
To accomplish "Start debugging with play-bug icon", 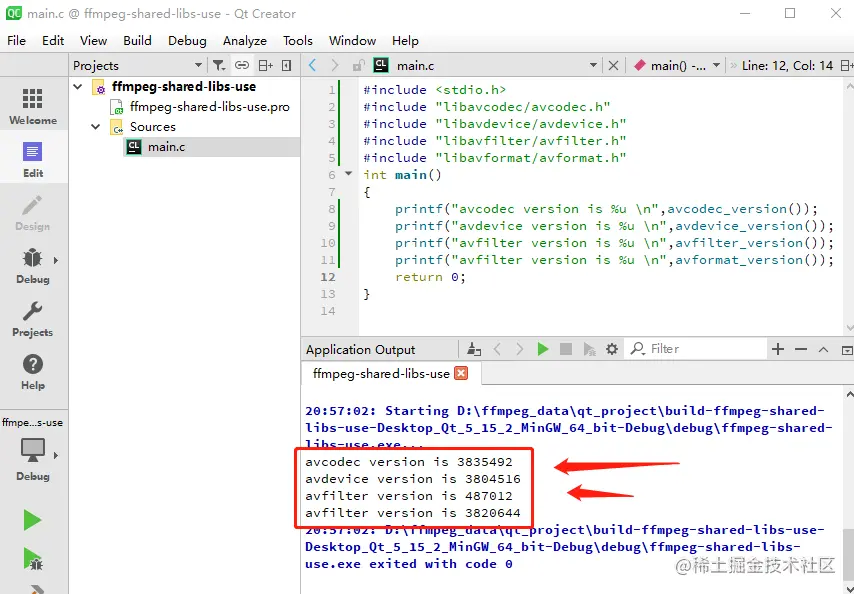I will pos(33,559).
